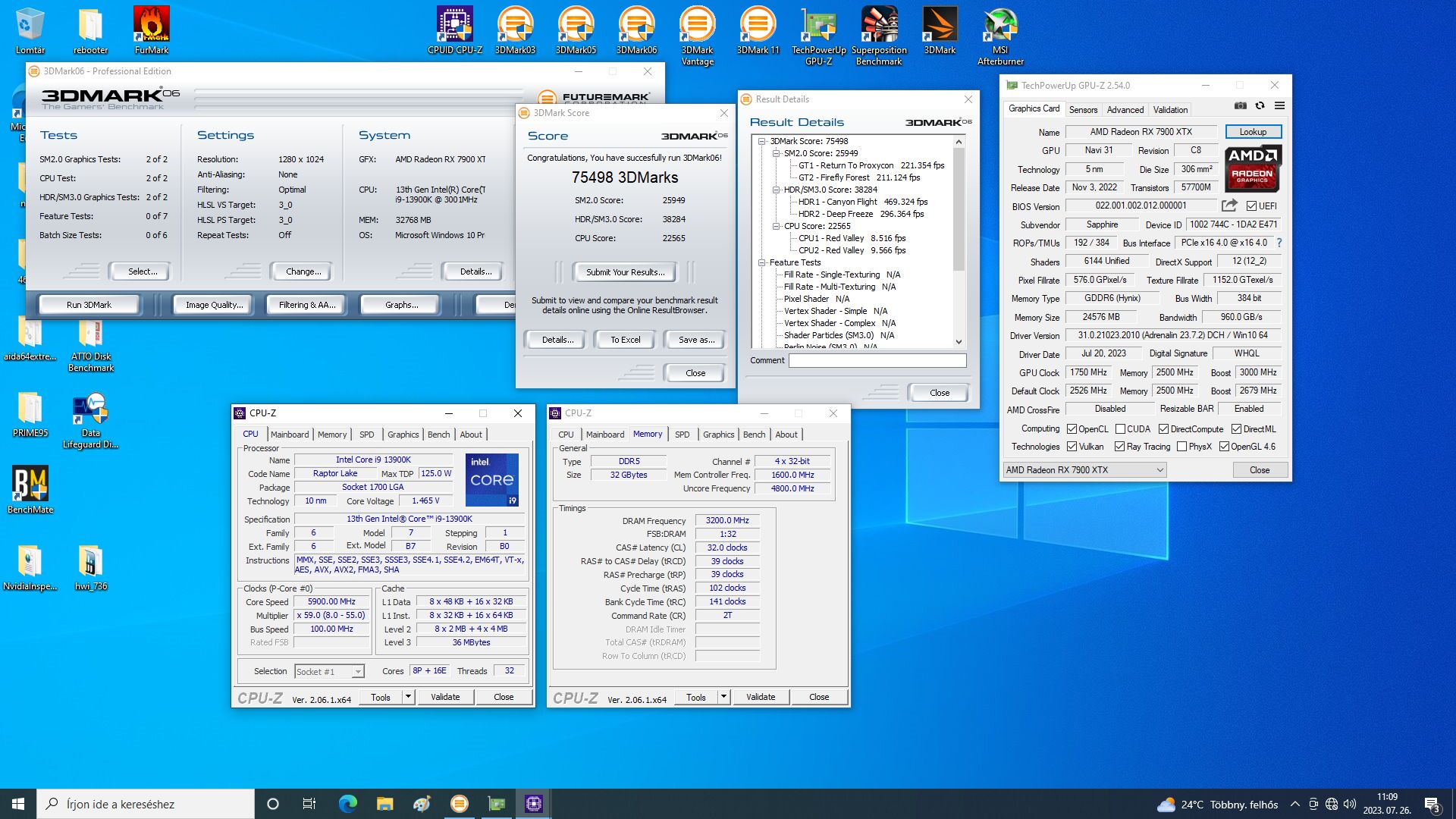Open the SPD tab in CPU-Z Memory window
This screenshot has width=1456, height=819.
tap(682, 435)
